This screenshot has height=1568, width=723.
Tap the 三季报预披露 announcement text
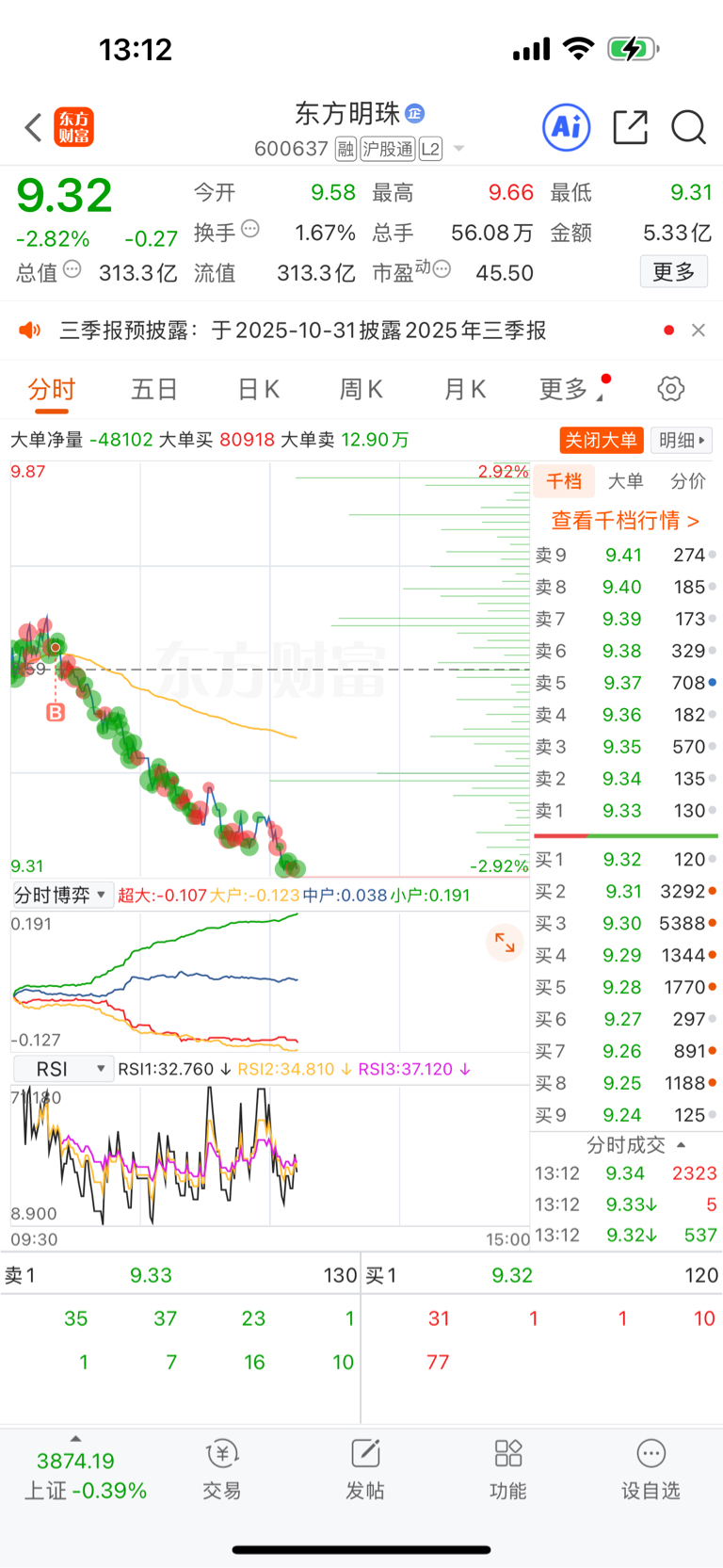[303, 330]
